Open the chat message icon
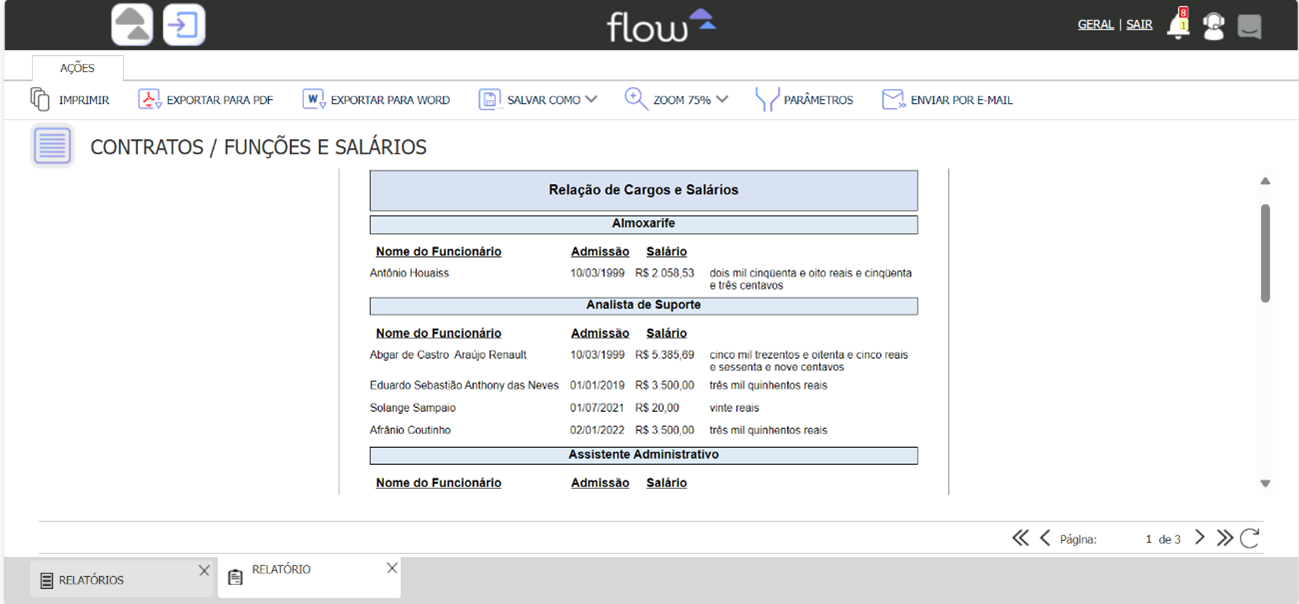 [x=1249, y=26]
